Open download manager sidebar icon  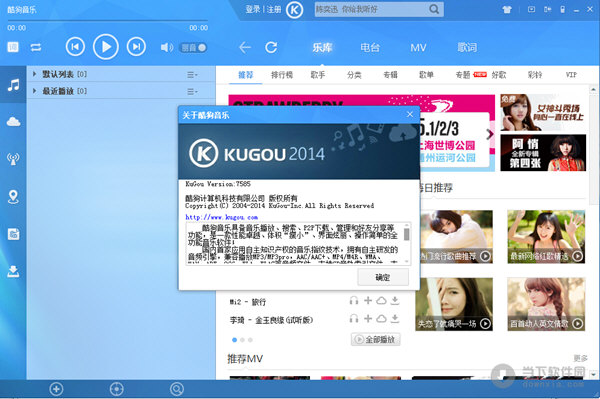pyautogui.click(x=13, y=271)
